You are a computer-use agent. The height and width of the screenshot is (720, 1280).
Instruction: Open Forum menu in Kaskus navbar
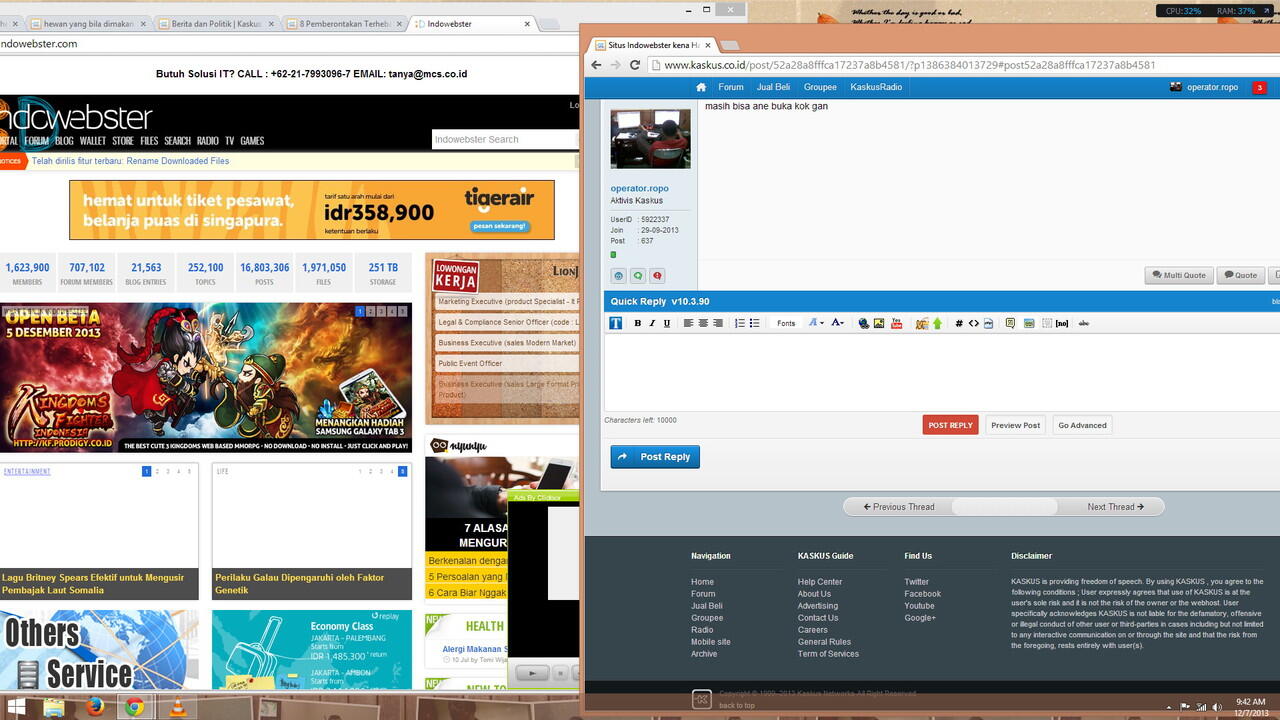(731, 87)
